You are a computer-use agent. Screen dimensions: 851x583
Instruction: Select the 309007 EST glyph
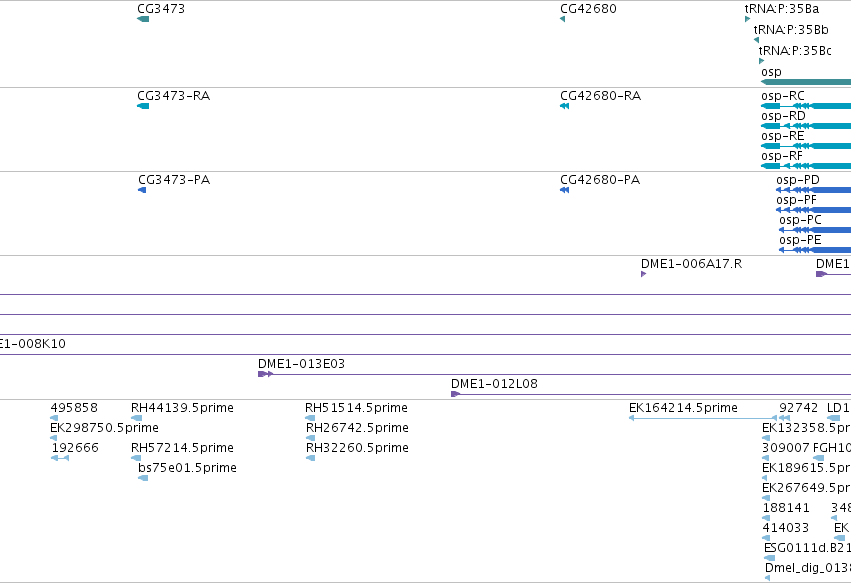pyautogui.click(x=765, y=458)
